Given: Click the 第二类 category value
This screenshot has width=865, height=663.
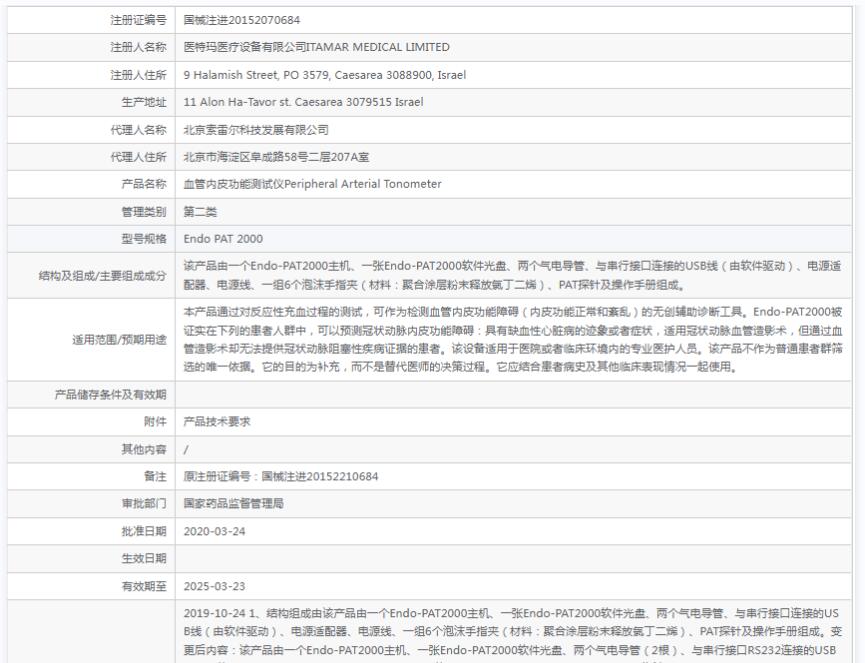Looking at the screenshot, I should 200,212.
